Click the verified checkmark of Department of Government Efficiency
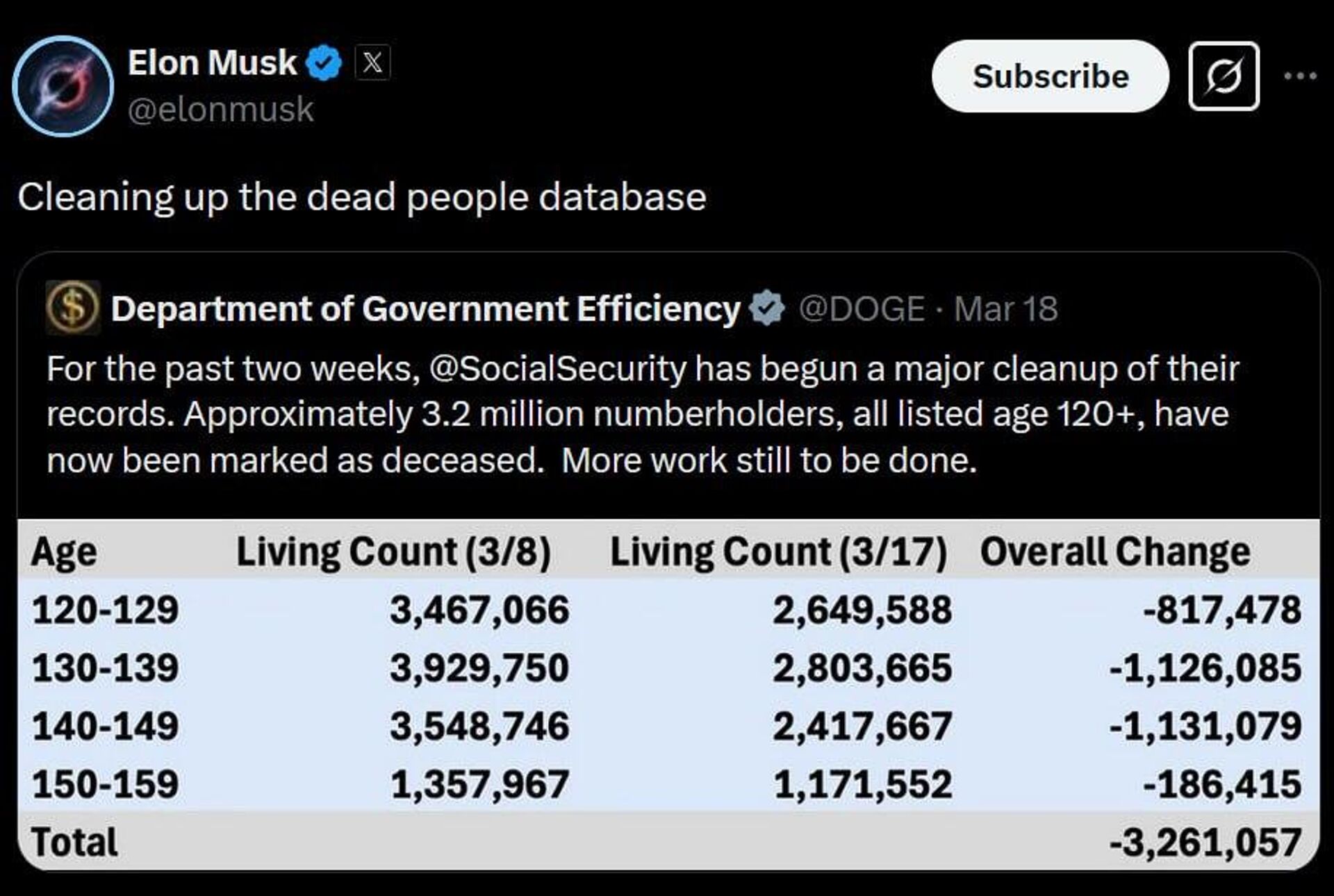Image resolution: width=1334 pixels, height=896 pixels. click(767, 308)
